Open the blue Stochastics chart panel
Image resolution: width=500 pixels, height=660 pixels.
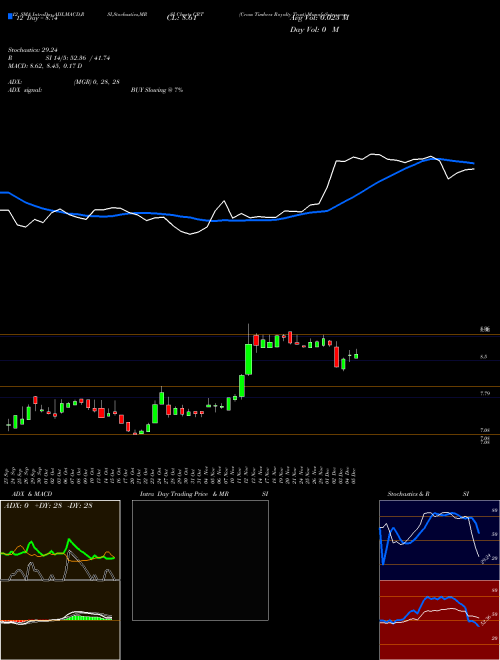coord(439,540)
